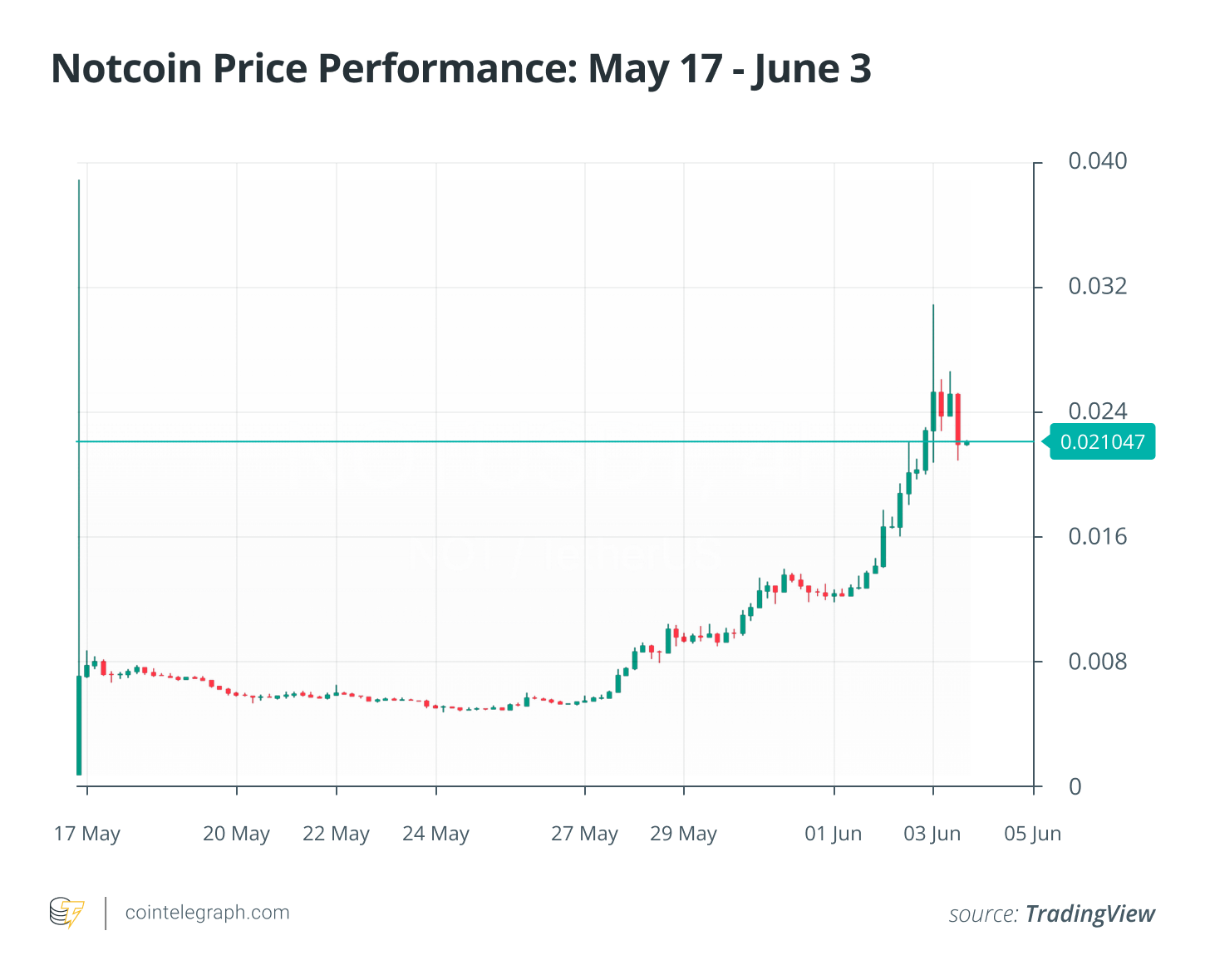Screen dimensions: 1205x980
Task: Click the 29 May date label
Action: point(683,834)
